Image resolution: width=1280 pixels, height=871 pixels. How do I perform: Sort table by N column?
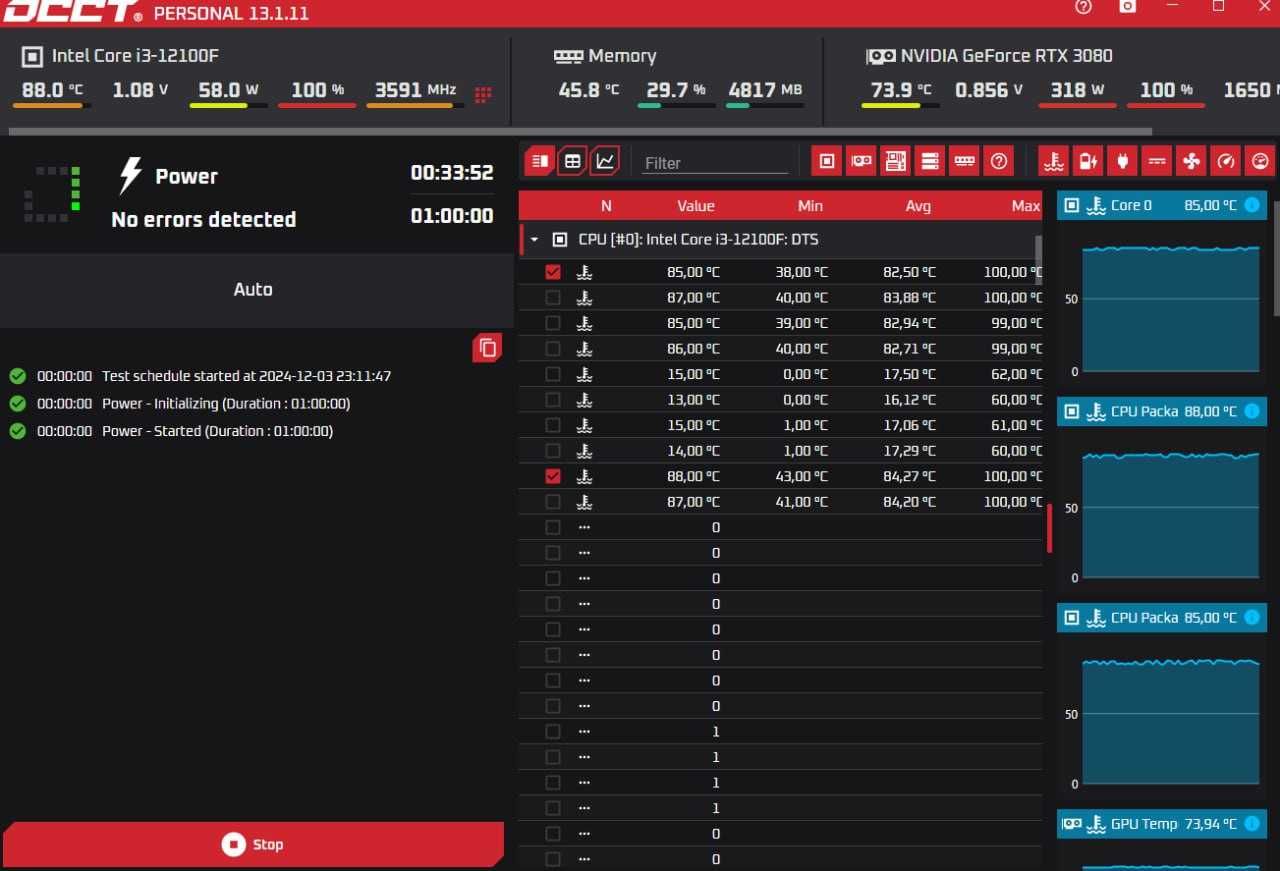pyautogui.click(x=606, y=206)
